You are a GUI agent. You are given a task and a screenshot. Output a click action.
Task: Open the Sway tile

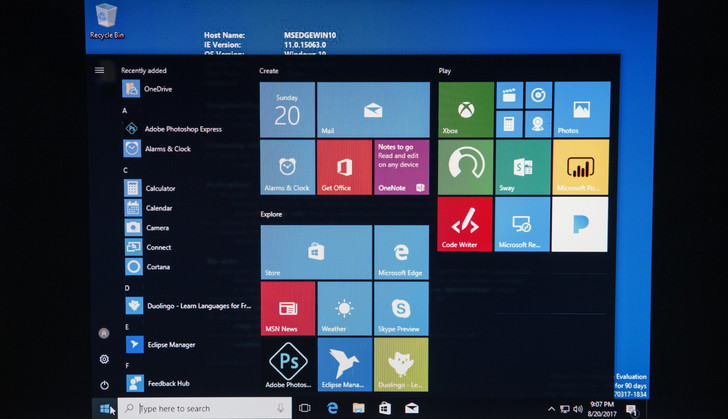[x=522, y=166]
